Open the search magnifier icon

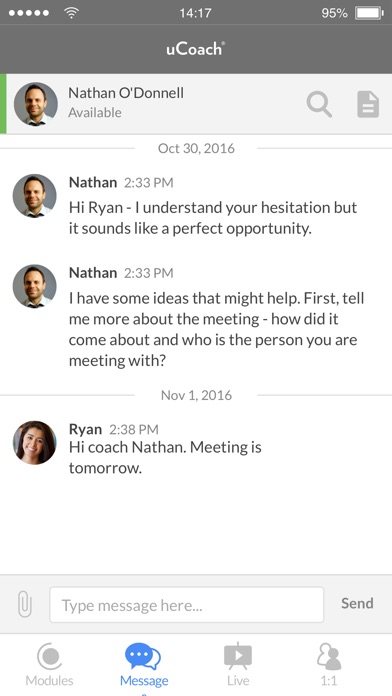pos(319,104)
